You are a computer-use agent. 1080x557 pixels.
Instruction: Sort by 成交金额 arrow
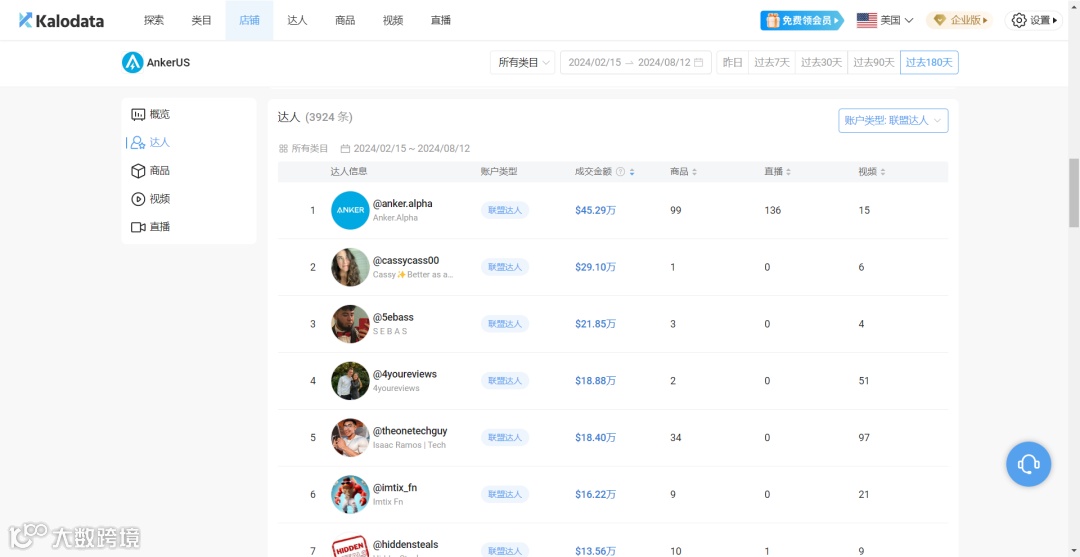[632, 172]
